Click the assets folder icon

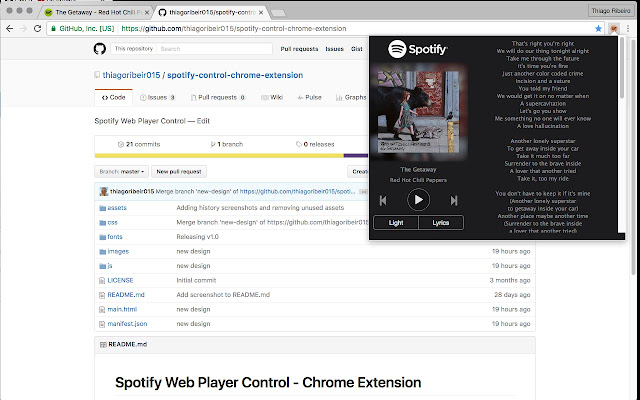tap(102, 208)
